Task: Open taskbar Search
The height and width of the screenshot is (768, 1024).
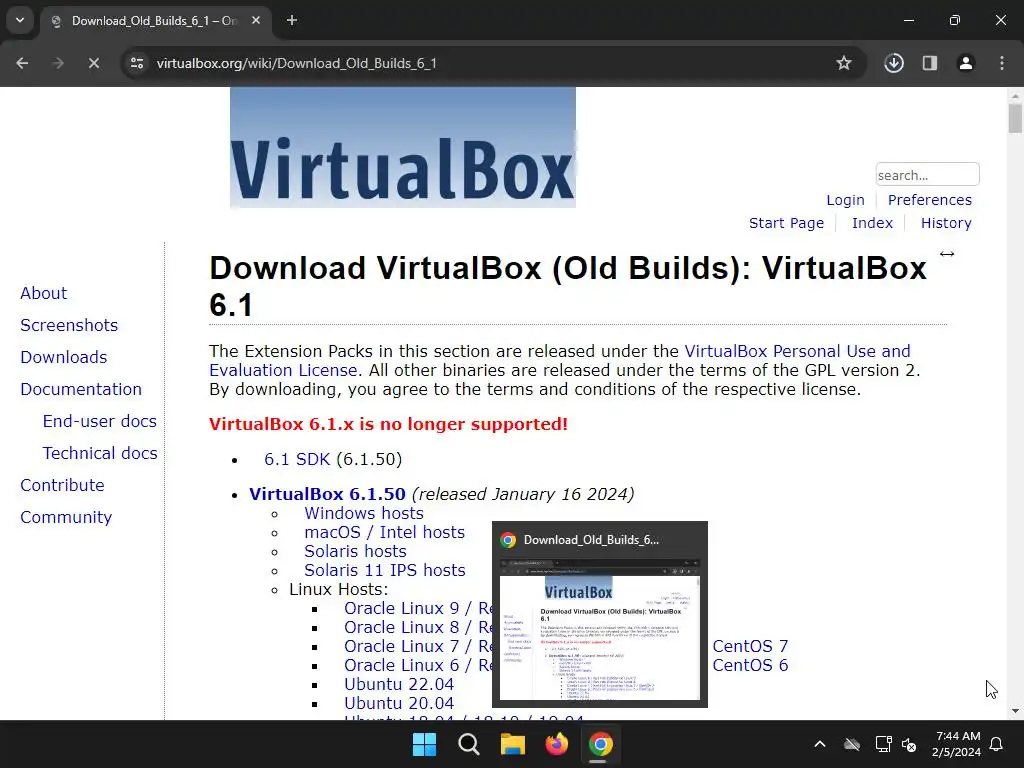Action: (x=469, y=744)
